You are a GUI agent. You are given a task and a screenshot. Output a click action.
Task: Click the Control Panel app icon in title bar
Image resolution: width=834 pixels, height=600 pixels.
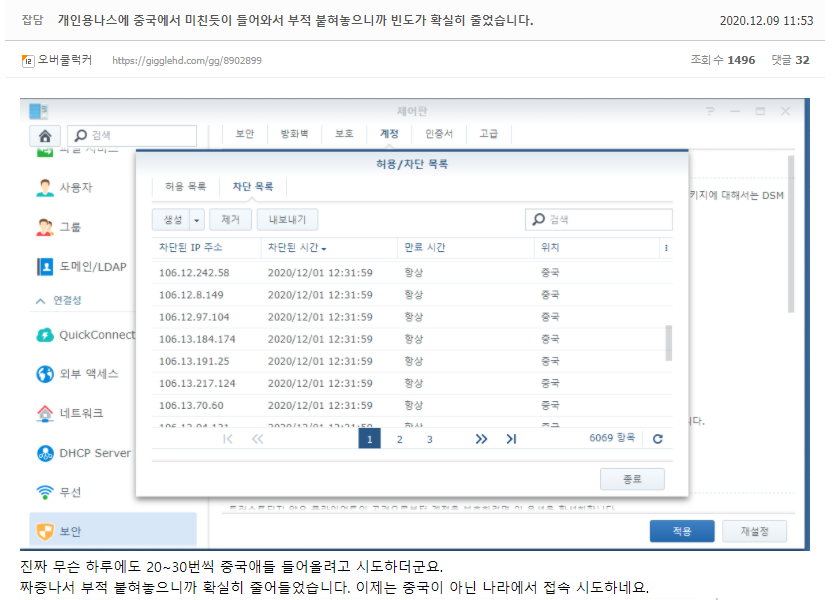38,111
